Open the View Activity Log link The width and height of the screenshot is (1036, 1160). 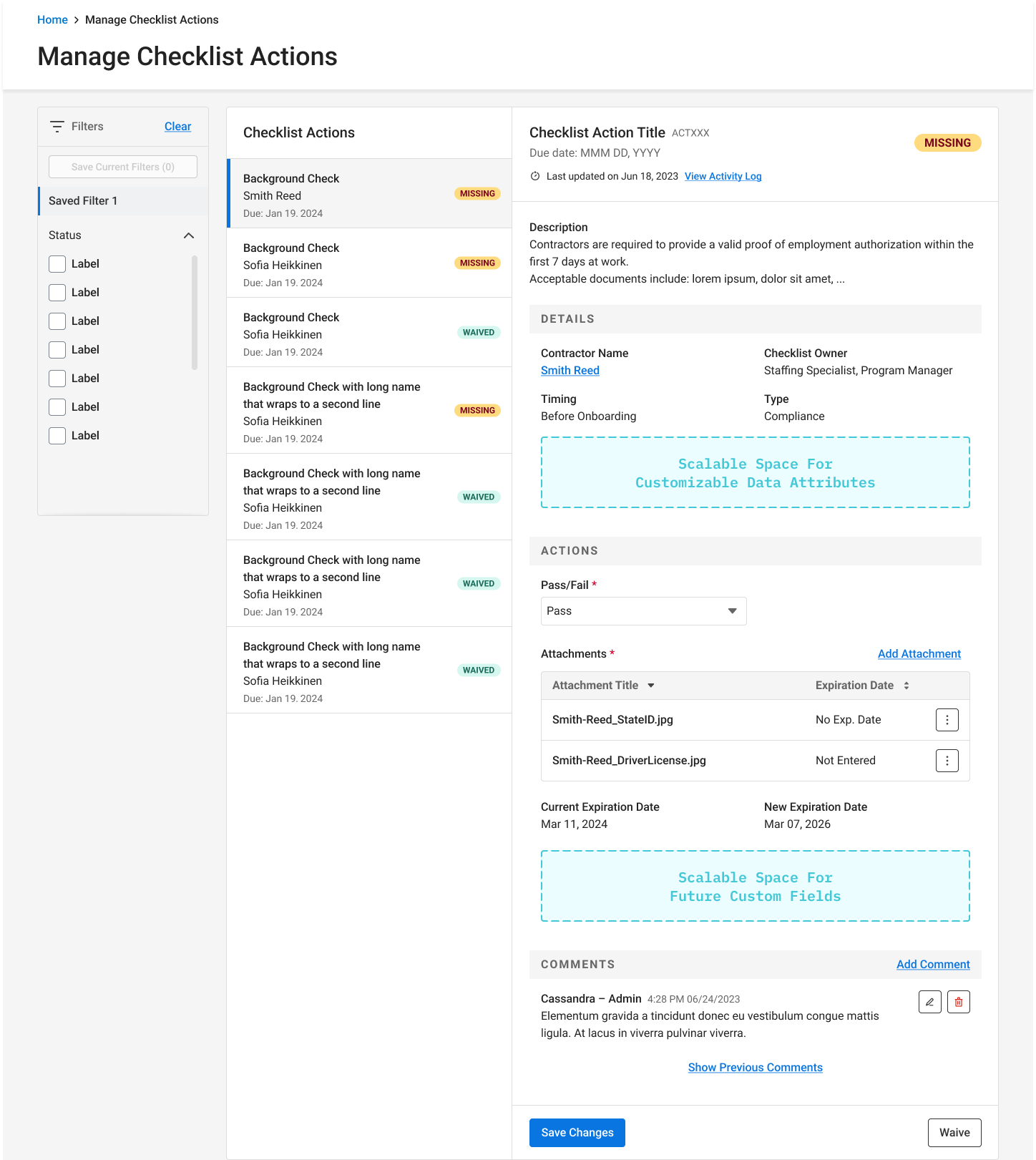click(723, 177)
